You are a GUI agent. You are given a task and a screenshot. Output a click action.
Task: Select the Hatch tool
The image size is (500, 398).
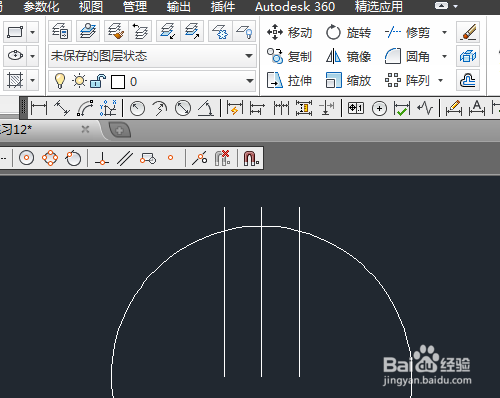(15, 80)
